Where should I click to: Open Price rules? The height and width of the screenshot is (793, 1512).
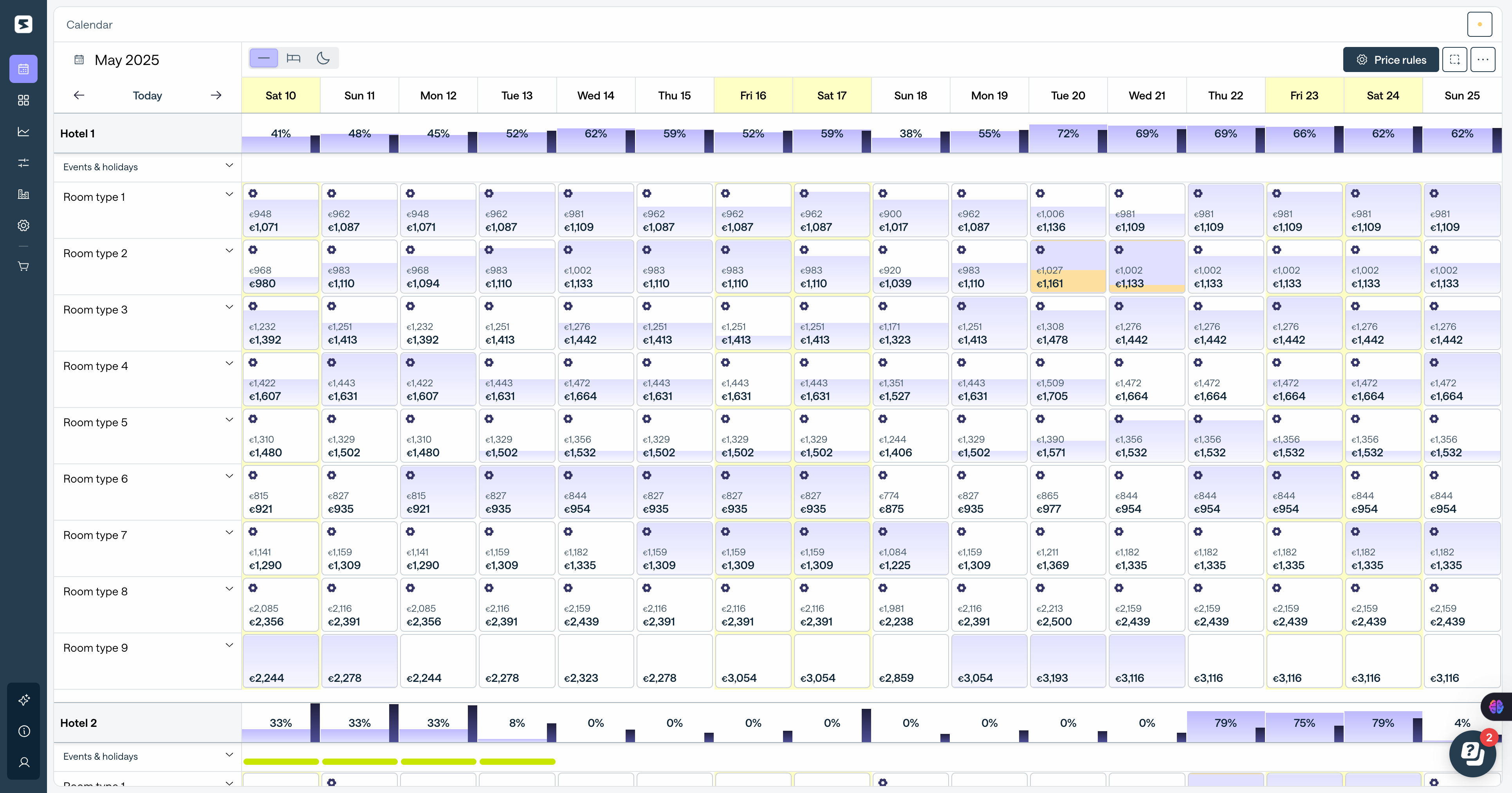1391,59
